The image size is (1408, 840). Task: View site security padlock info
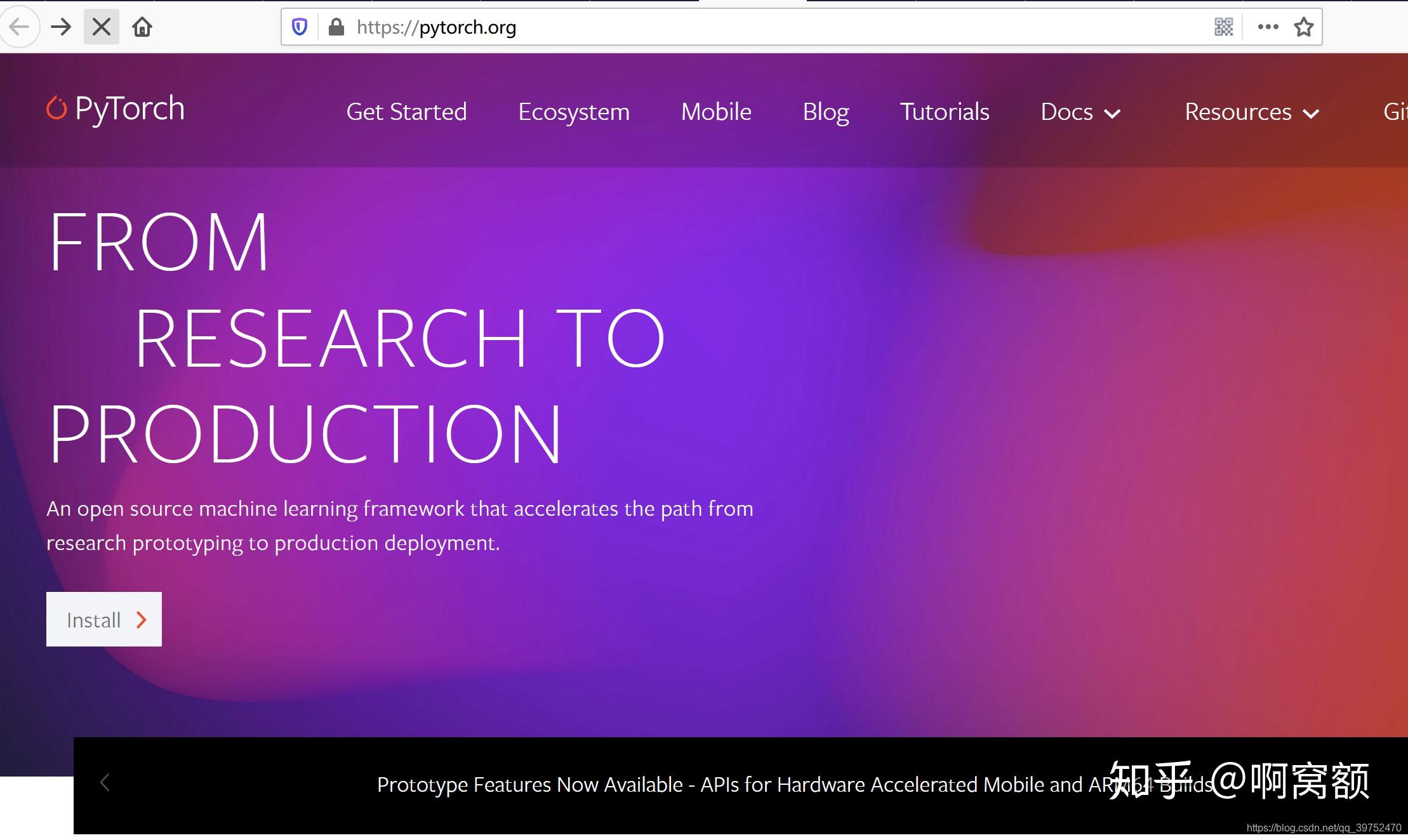pyautogui.click(x=336, y=27)
